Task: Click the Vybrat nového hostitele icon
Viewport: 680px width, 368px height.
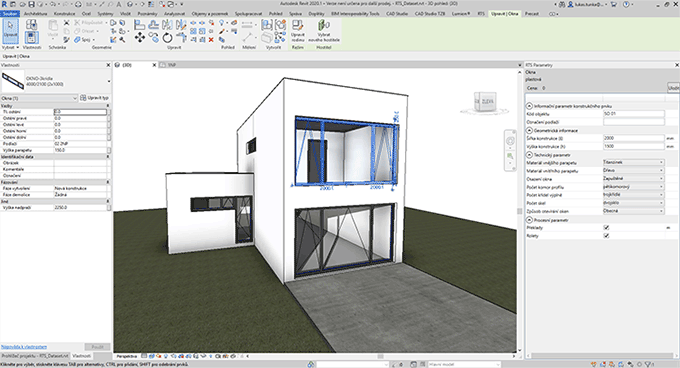Action: 324,31
